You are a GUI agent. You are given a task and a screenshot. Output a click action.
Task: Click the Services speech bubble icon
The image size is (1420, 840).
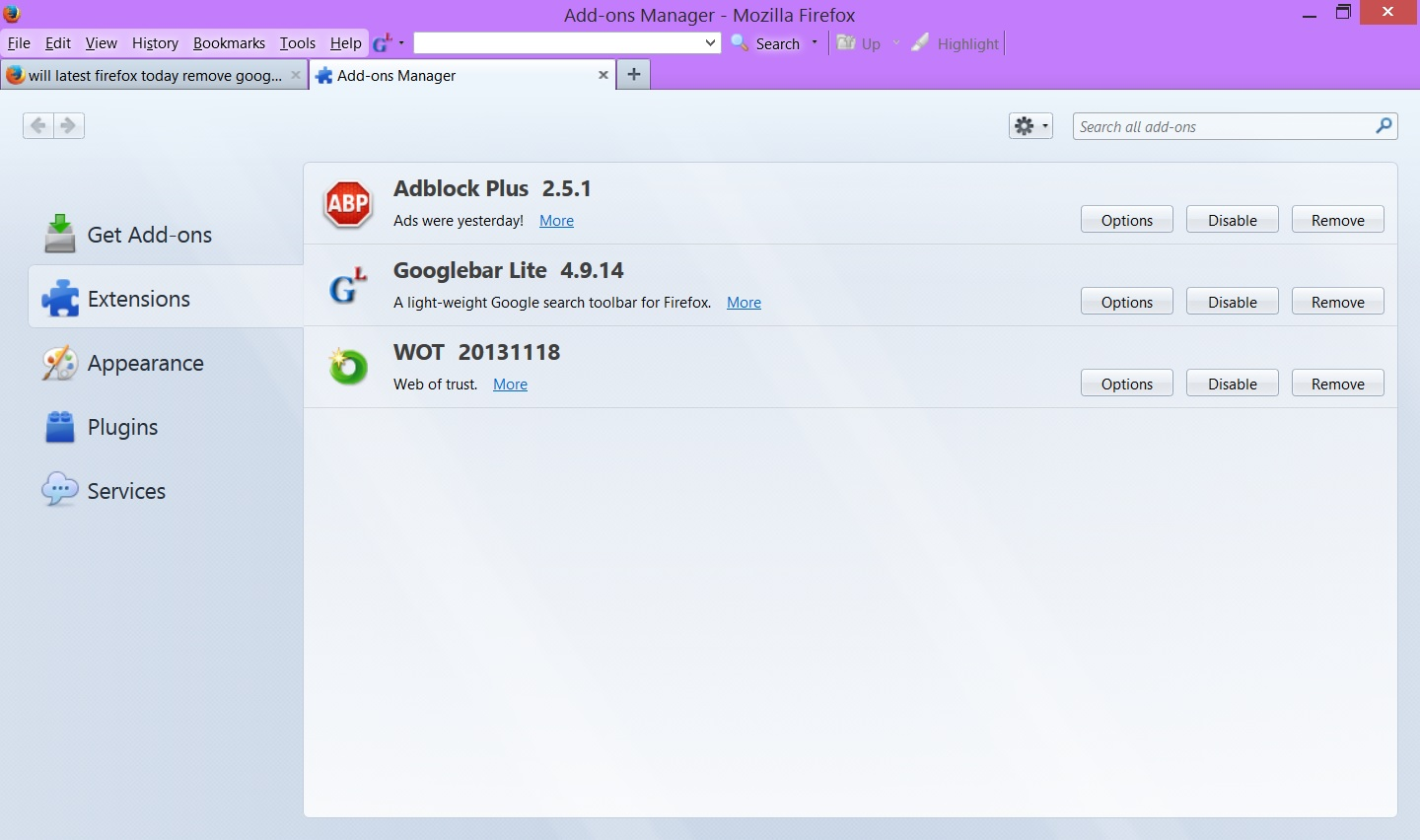point(59,490)
